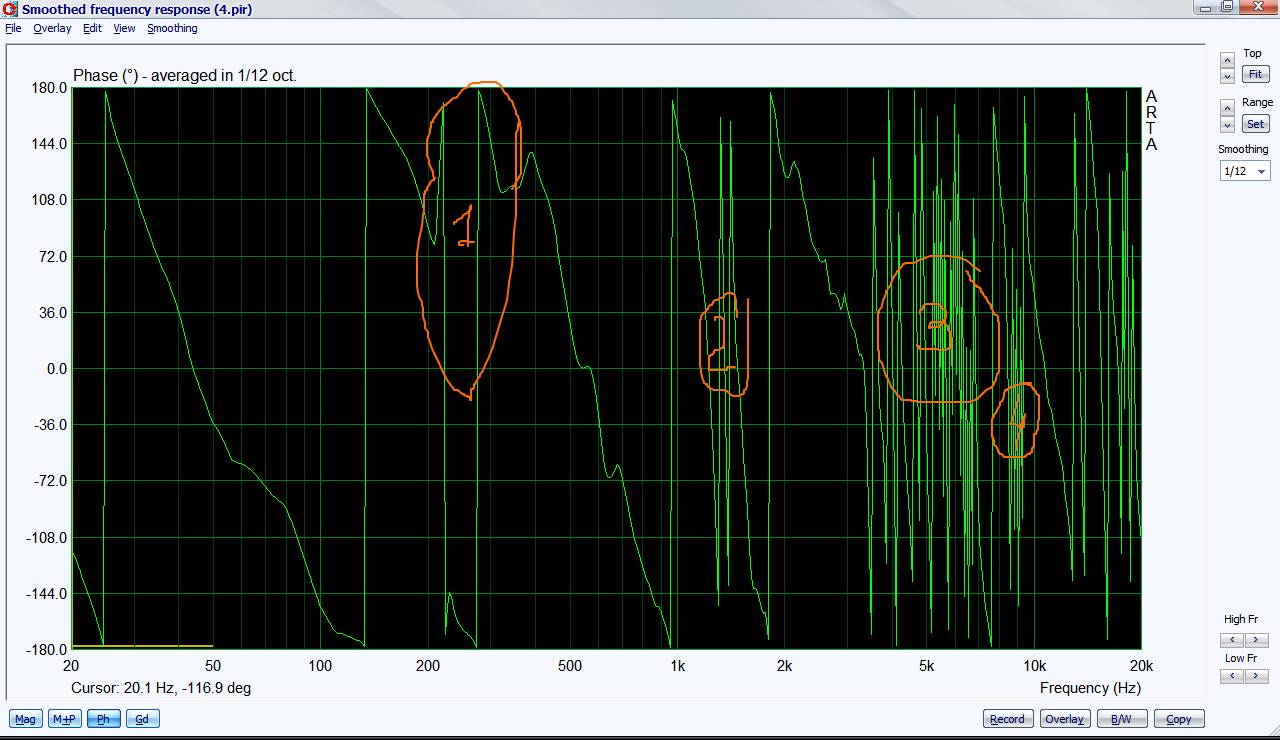Shift High Fr limit left
Image resolution: width=1280 pixels, height=740 pixels.
point(1231,640)
